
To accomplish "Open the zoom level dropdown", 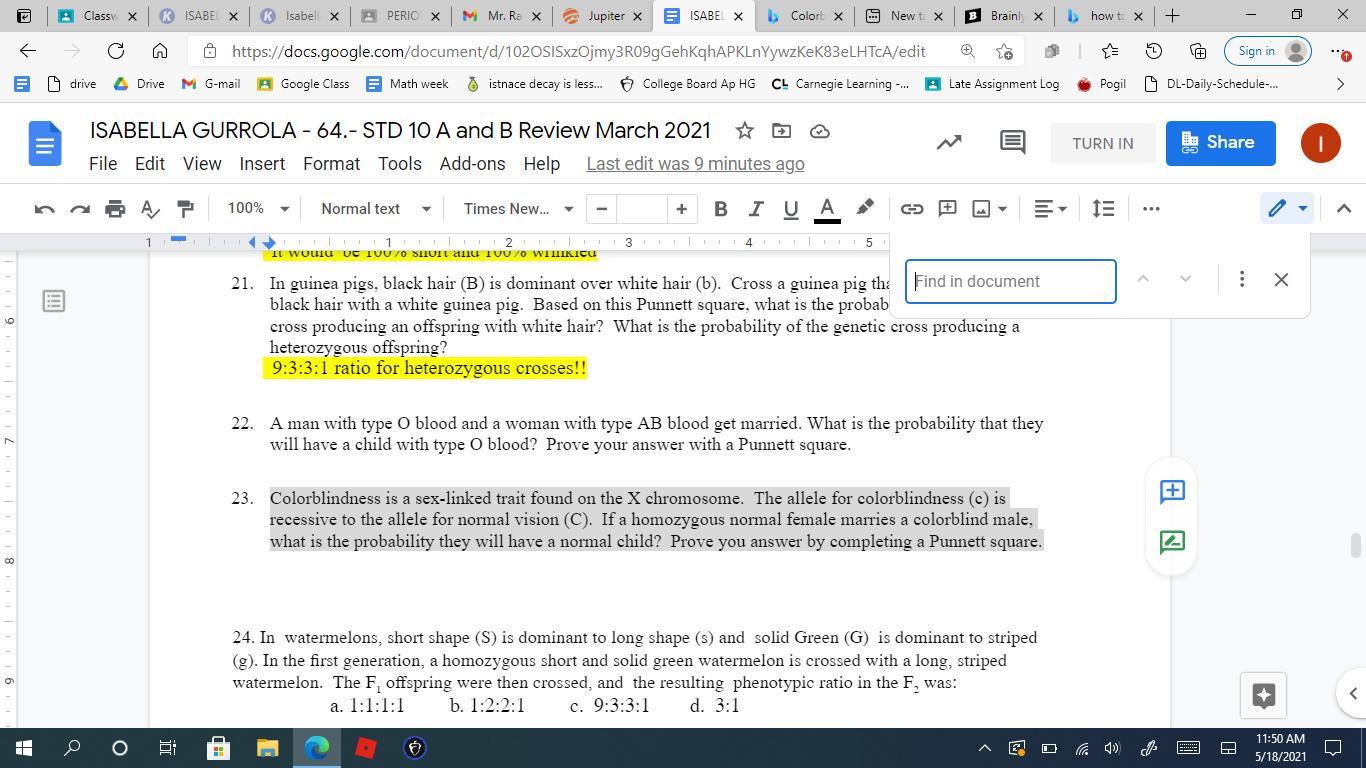I will click(258, 208).
